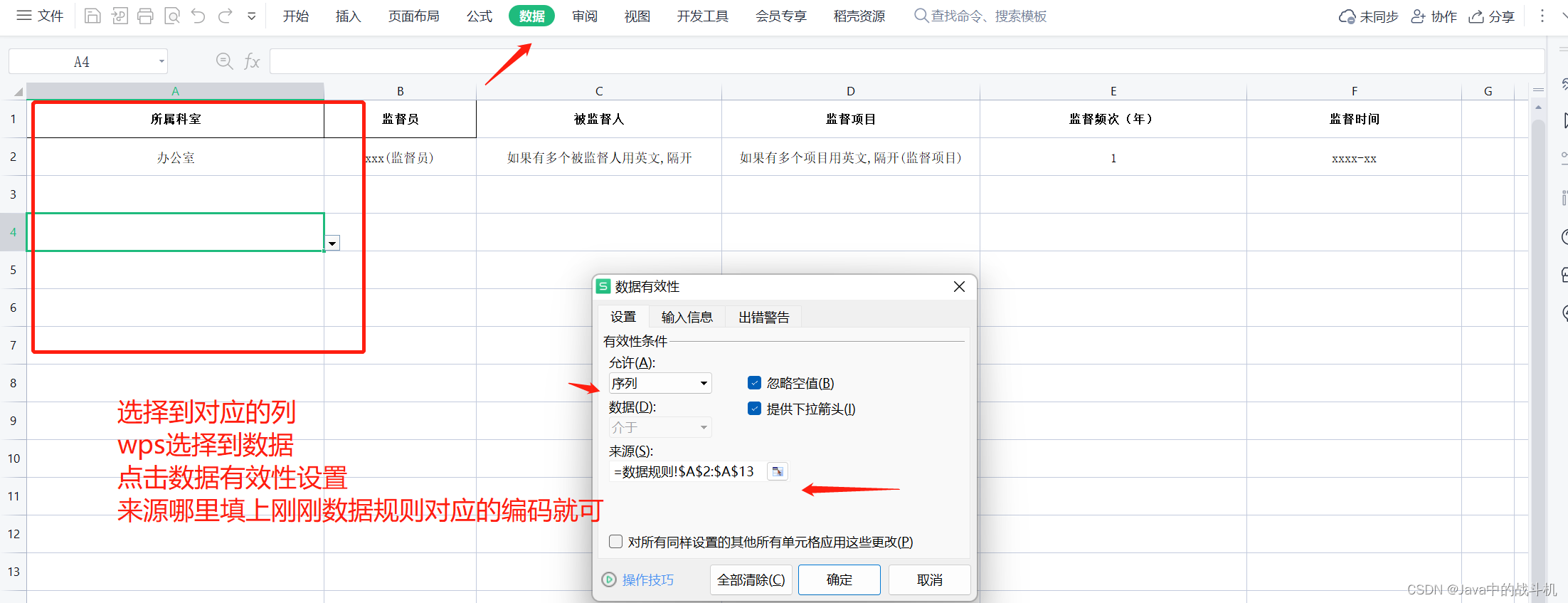The width and height of the screenshot is (1568, 603).
Task: Click the split handle above the scrollbar
Action: pyautogui.click(x=1538, y=90)
